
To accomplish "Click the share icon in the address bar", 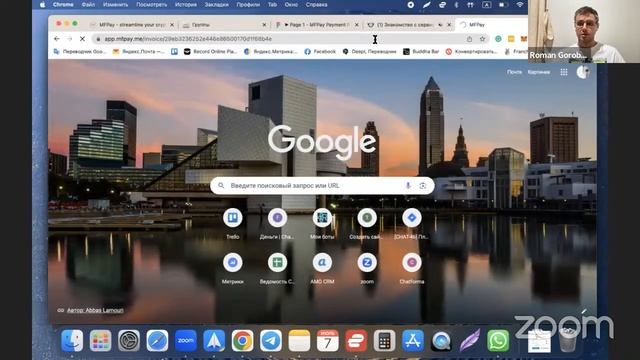I will click(x=469, y=39).
